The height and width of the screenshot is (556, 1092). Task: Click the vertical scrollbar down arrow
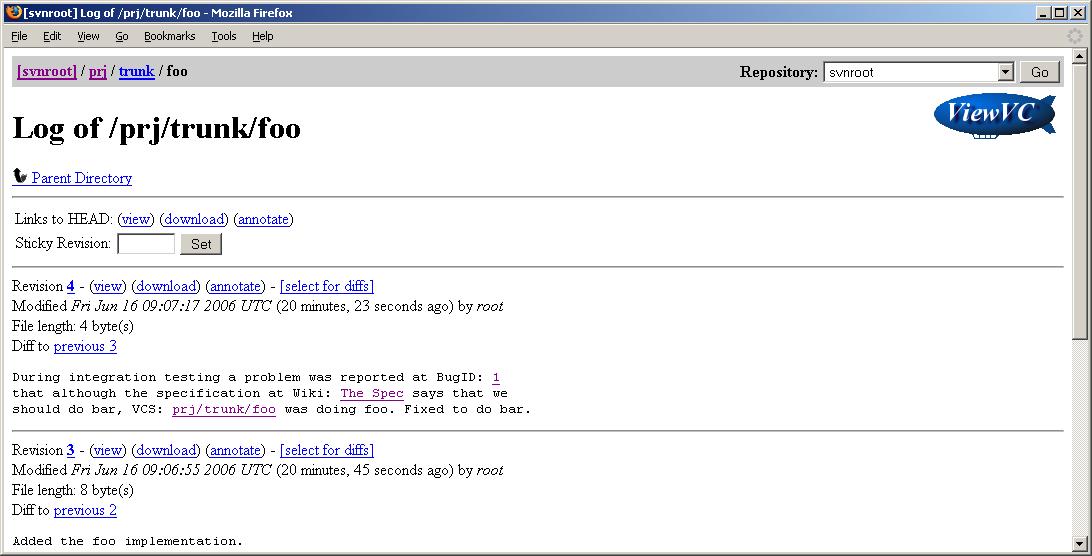coord(1082,548)
